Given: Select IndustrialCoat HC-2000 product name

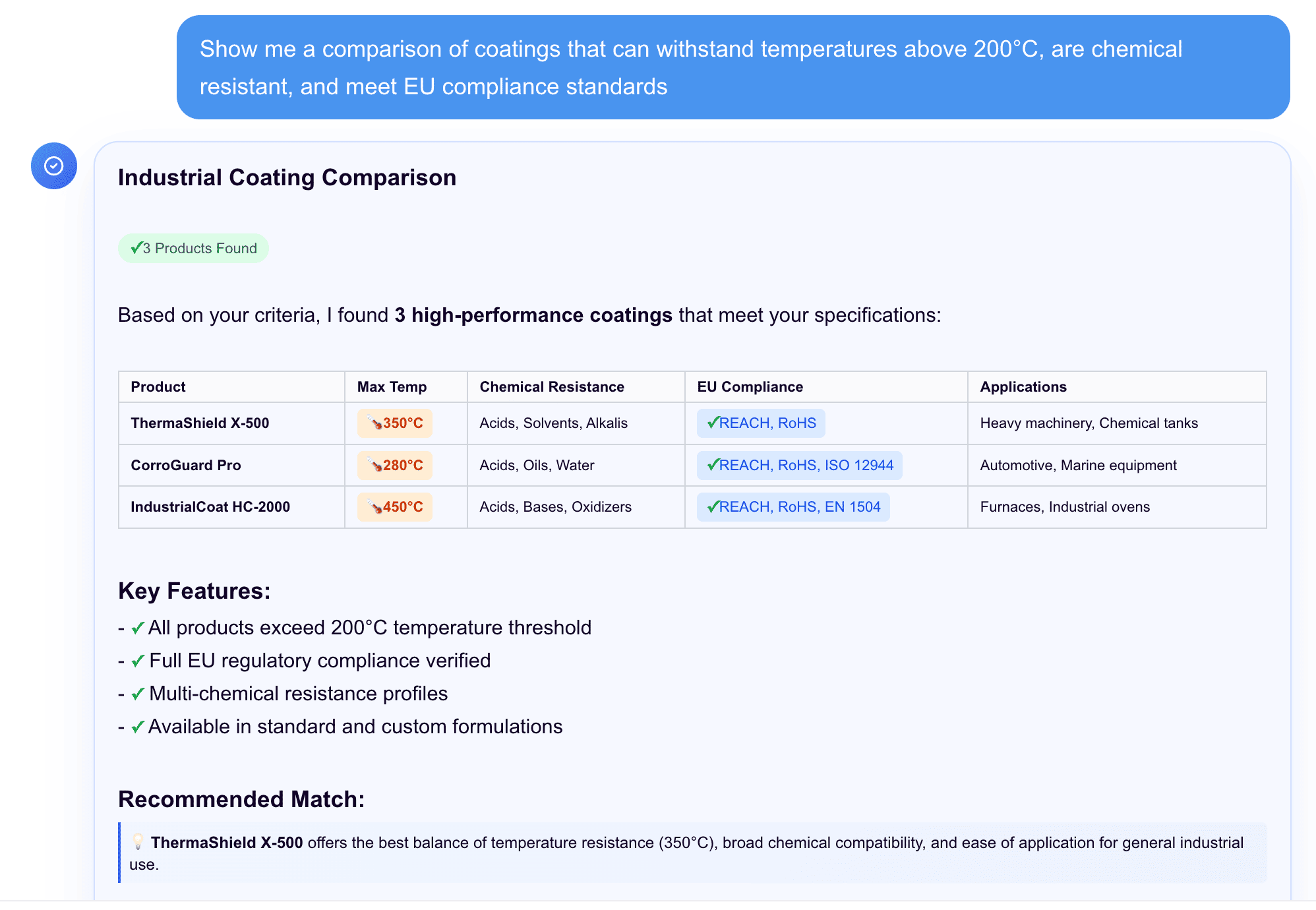Looking at the screenshot, I should pos(210,507).
